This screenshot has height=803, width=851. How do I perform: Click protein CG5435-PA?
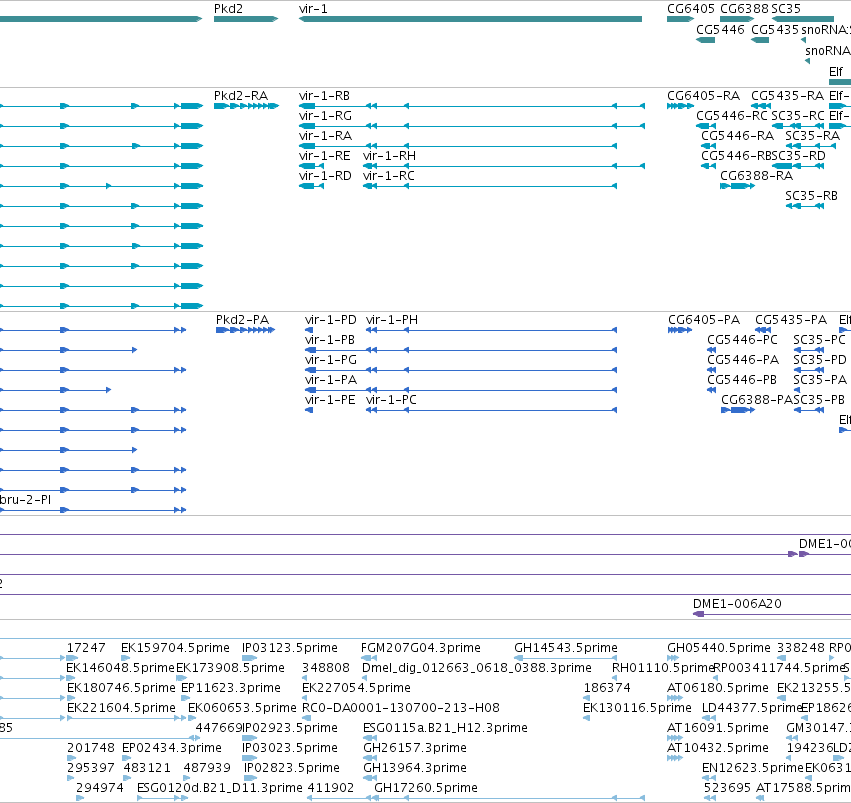(791, 320)
